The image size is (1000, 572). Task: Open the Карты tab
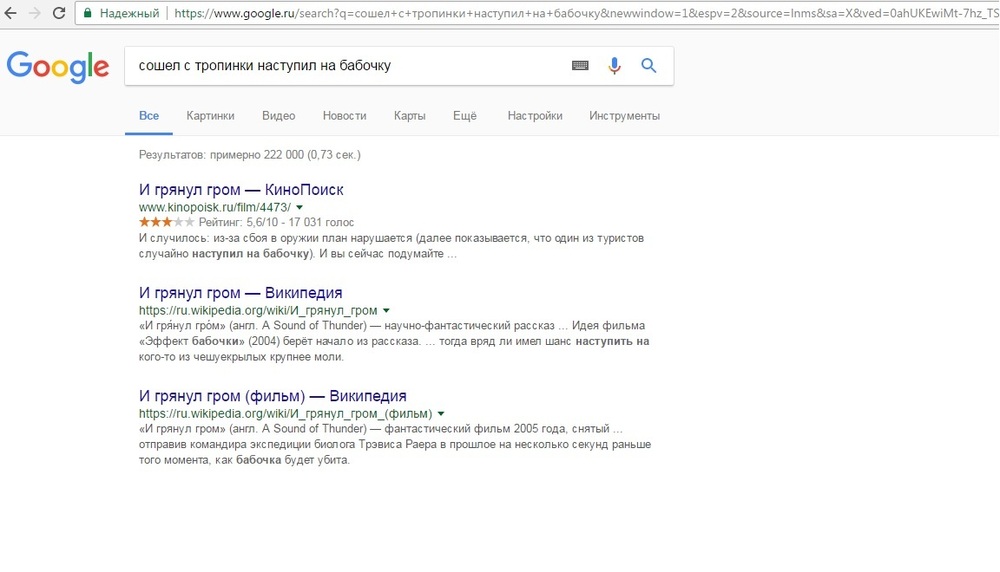tap(409, 116)
